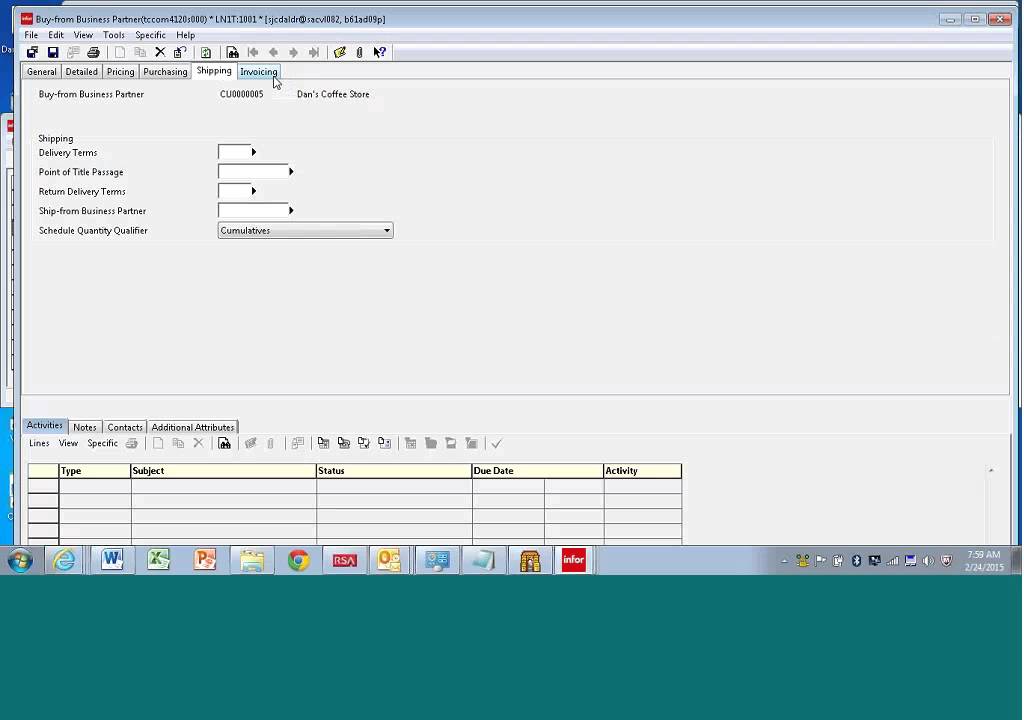Refresh the record with the green arrows icon
The image size is (1024, 720).
pos(206,52)
